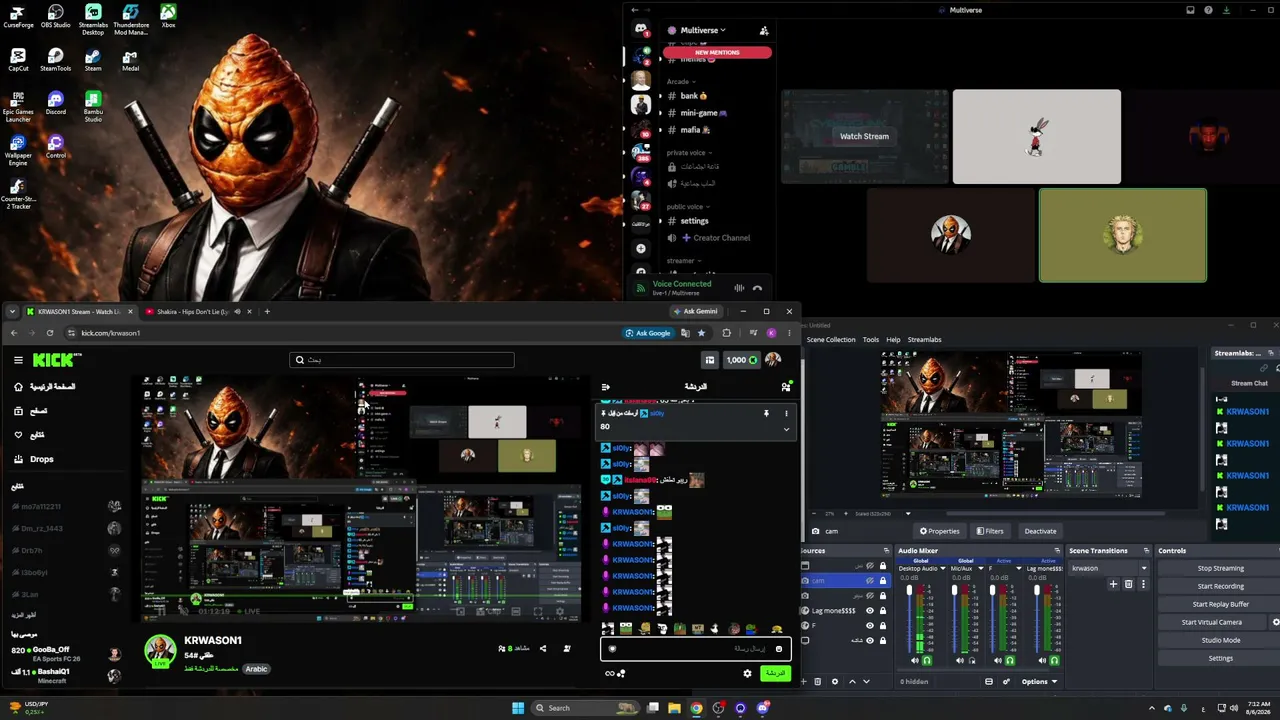This screenshot has width=1280, height=720.
Task: Open the Discord inbox icon in title bar
Action: 1190,10
